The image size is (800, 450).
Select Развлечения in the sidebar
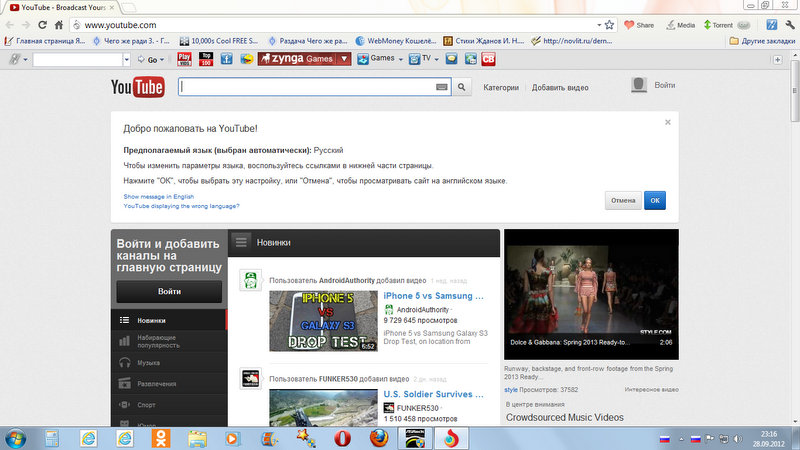(x=169, y=384)
